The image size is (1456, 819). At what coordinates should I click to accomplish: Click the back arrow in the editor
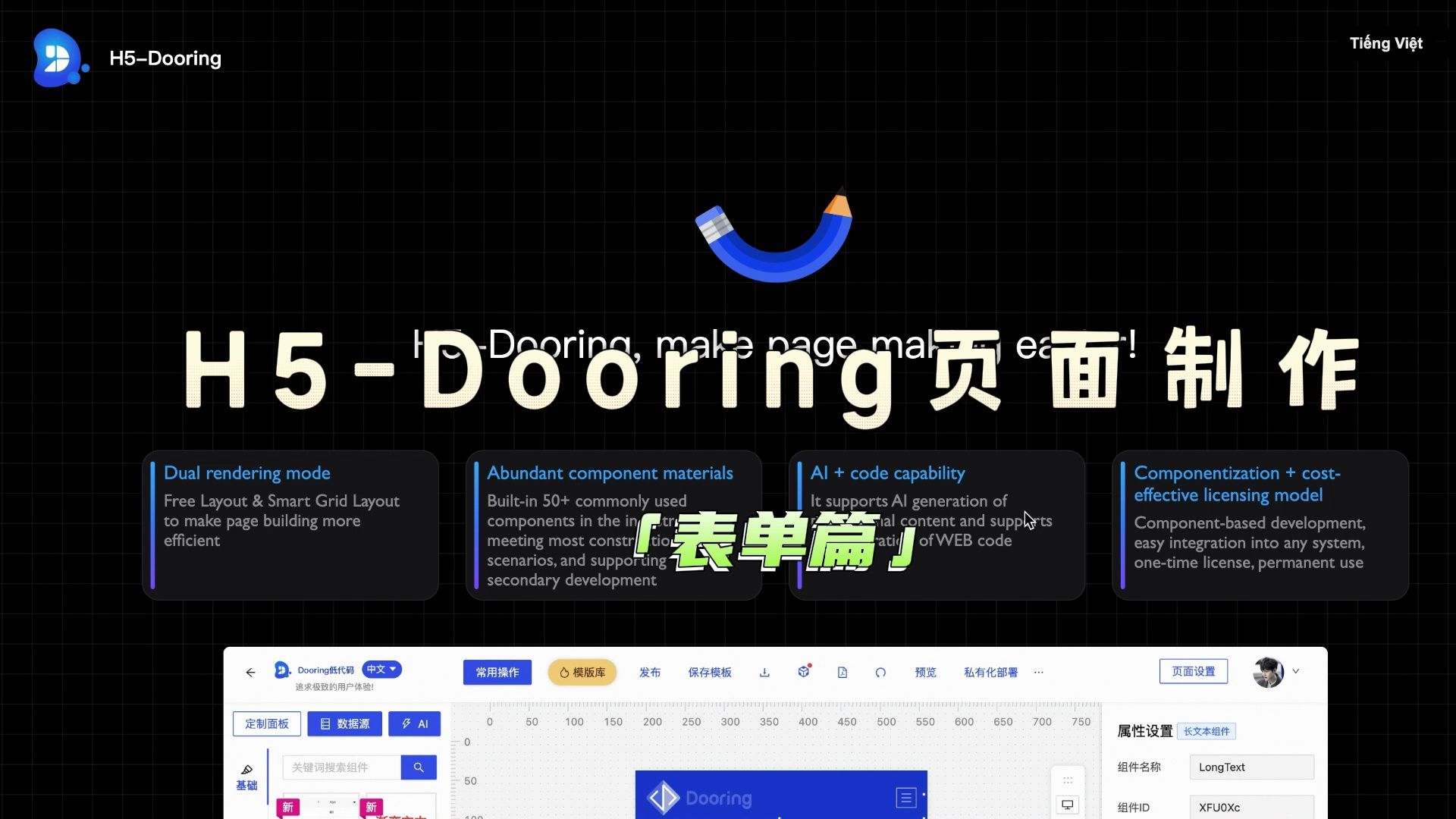250,673
